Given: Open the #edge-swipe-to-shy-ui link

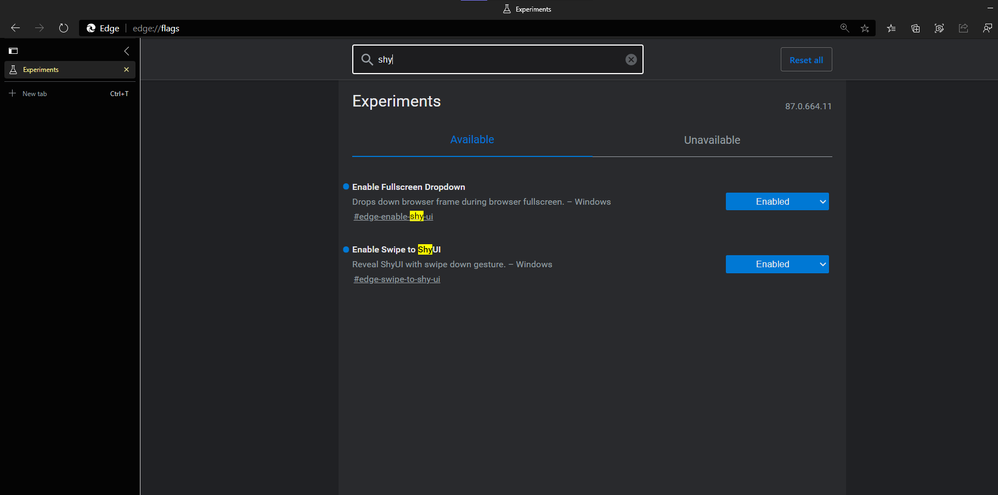Looking at the screenshot, I should coord(397,279).
